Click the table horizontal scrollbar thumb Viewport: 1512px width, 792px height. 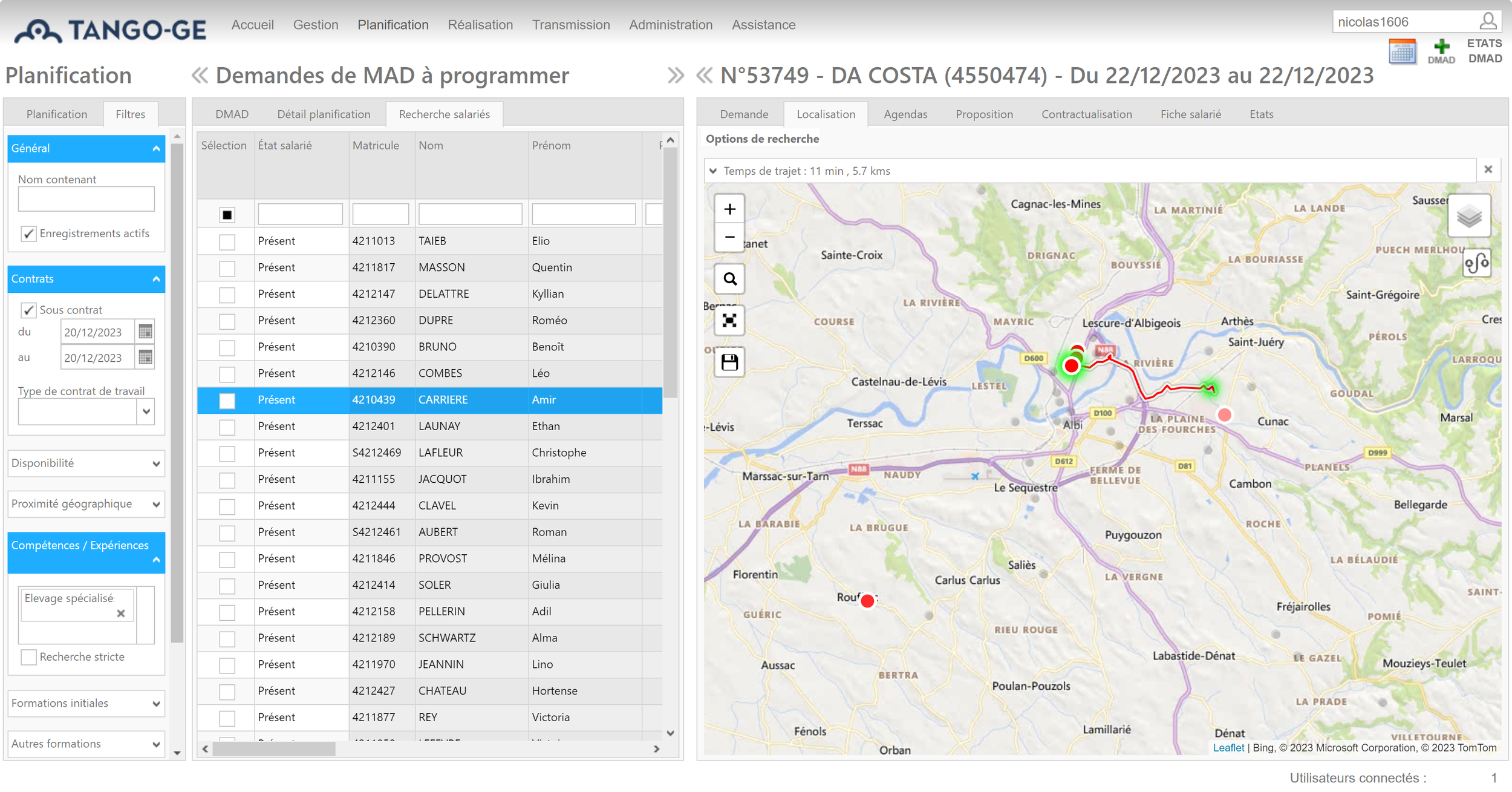274,749
